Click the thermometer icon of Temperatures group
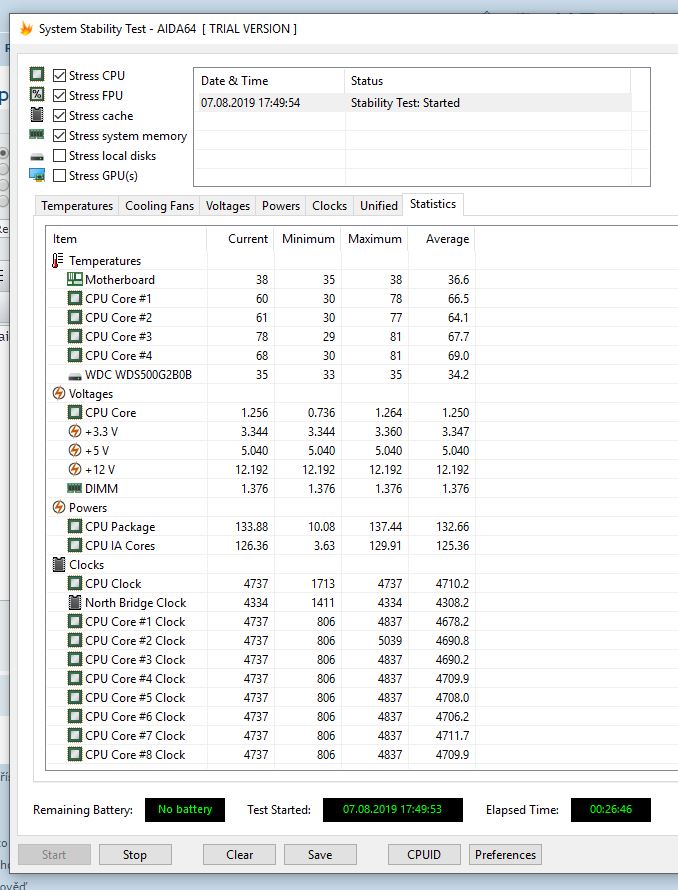Screen dimensions: 678x890 [x=58, y=261]
